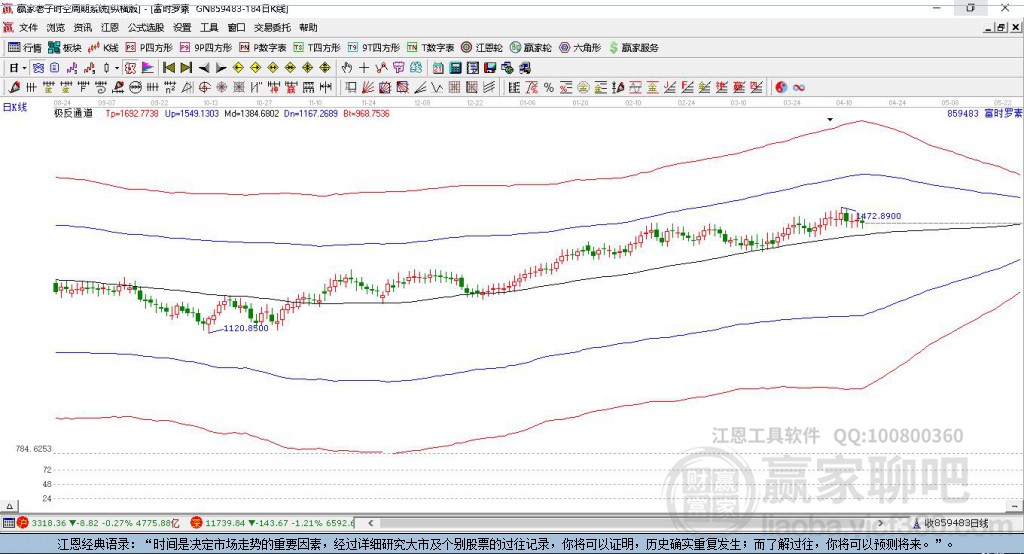Screen dimensions: 1024x554
Task: Open the 赢家轮 tool
Action: click(530, 48)
